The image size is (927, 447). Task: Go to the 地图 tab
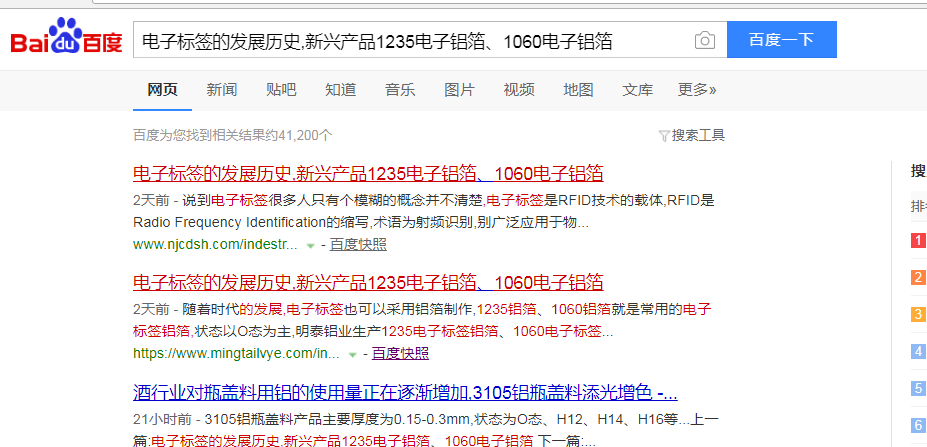(x=578, y=90)
